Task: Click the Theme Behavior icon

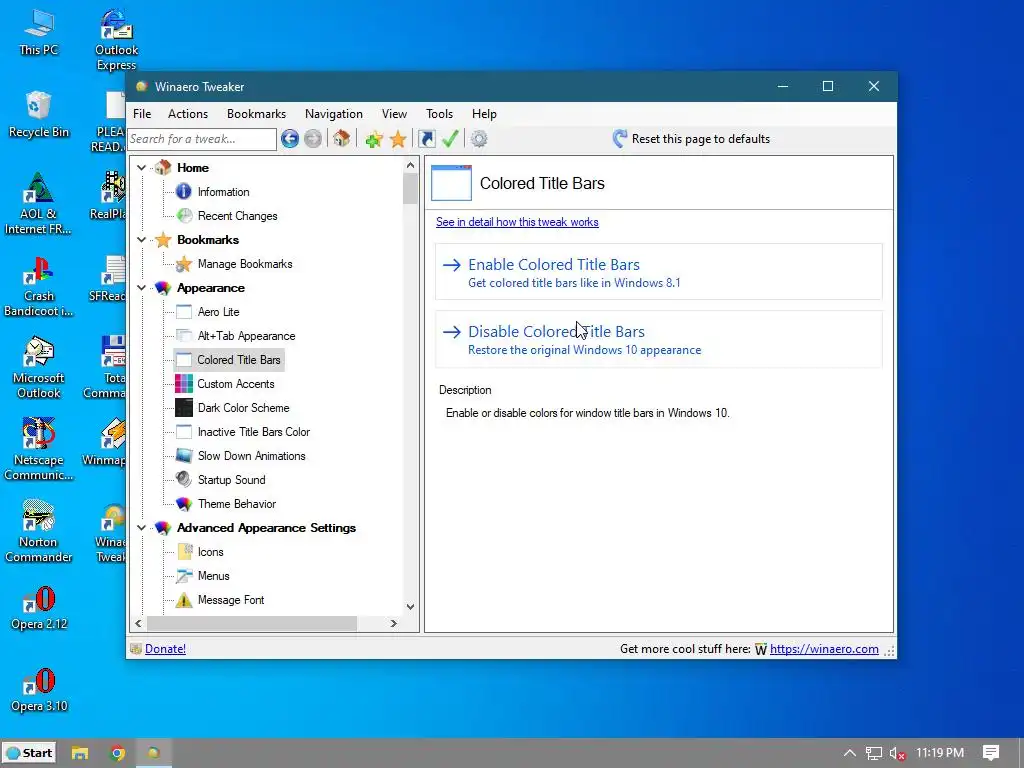Action: coord(184,504)
